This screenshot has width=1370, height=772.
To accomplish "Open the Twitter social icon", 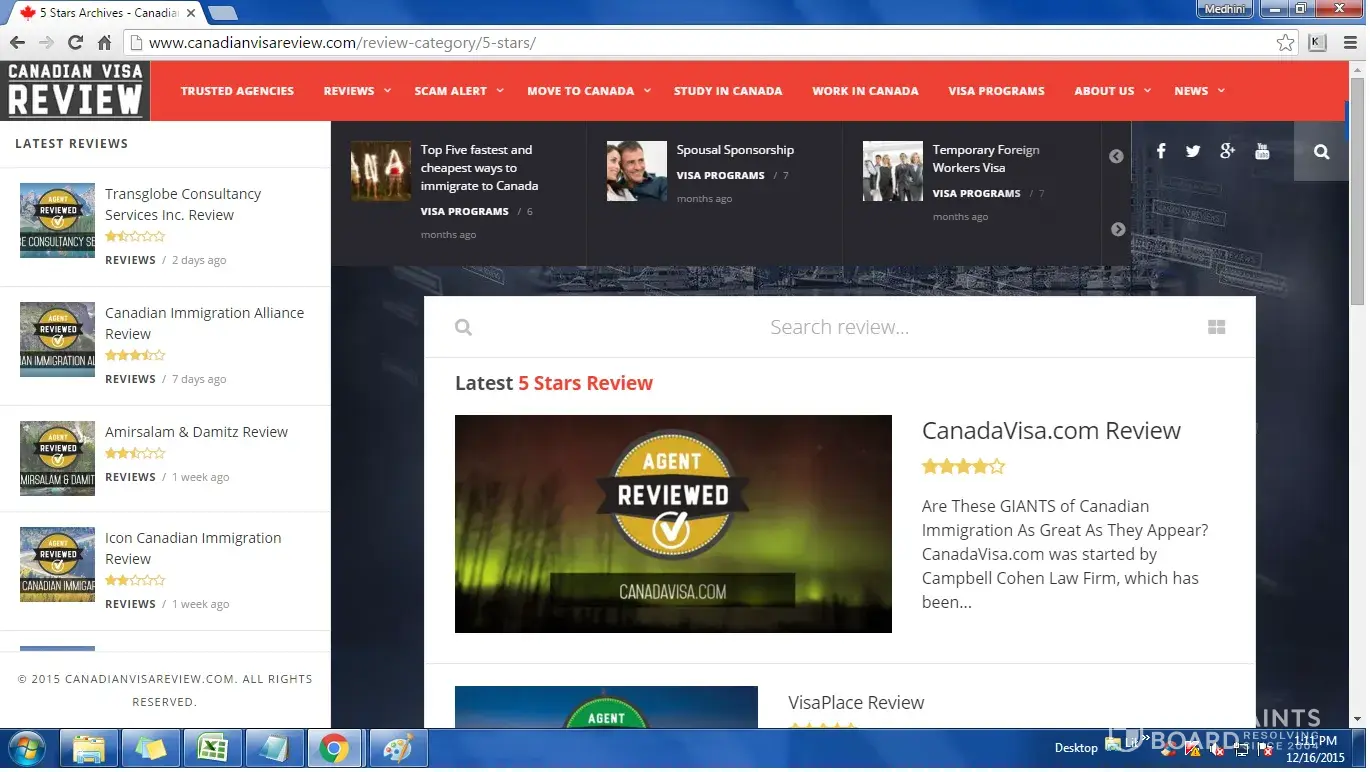I will [1193, 151].
